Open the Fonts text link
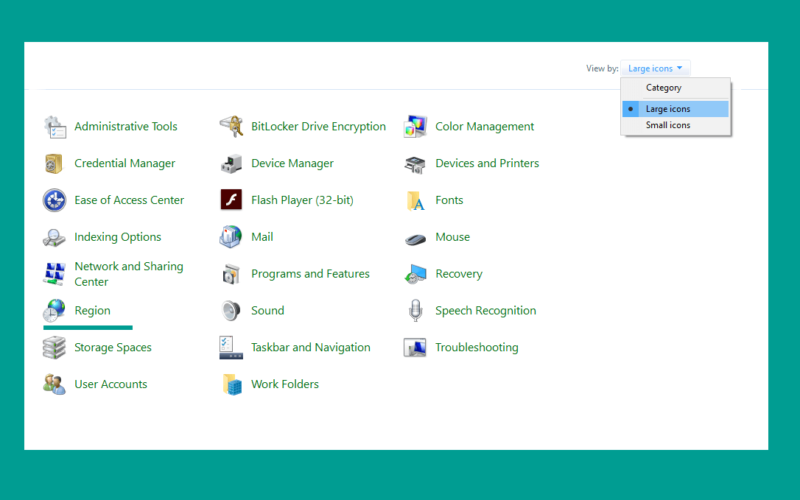This screenshot has height=500, width=800. tap(449, 200)
